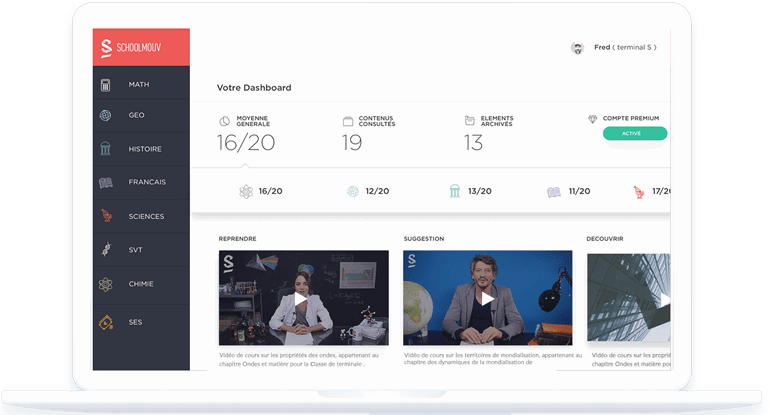
Task: Click the temple icon beside Histoire
Action: [x=105, y=149]
